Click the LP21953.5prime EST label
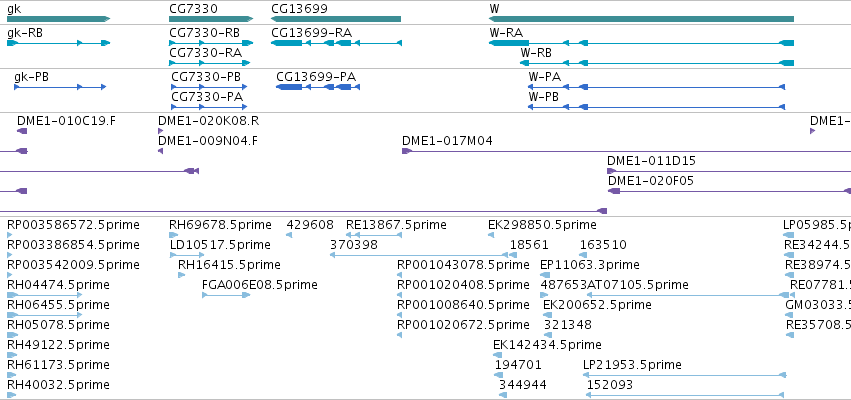 point(632,365)
